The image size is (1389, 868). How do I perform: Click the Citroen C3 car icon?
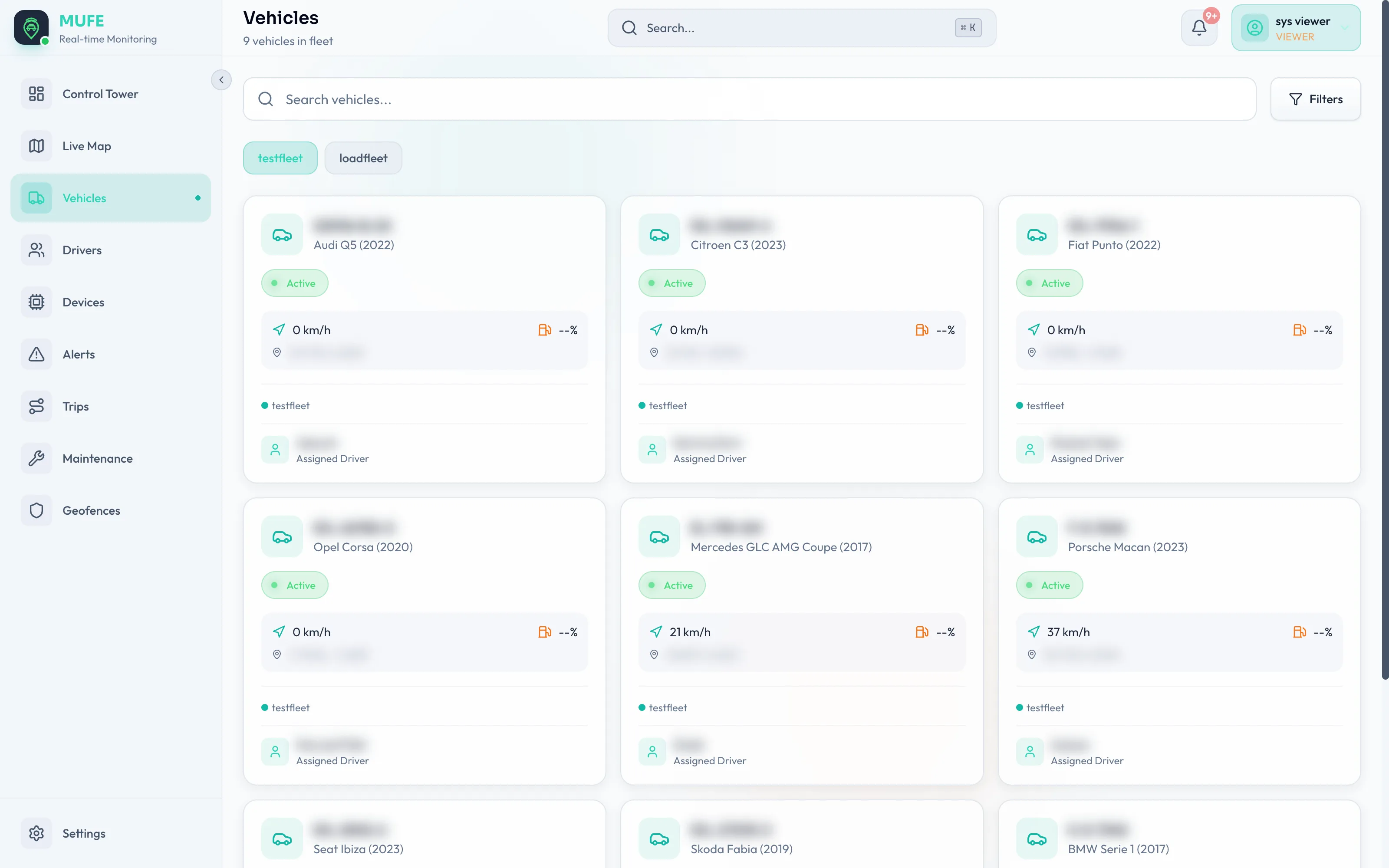click(x=659, y=235)
